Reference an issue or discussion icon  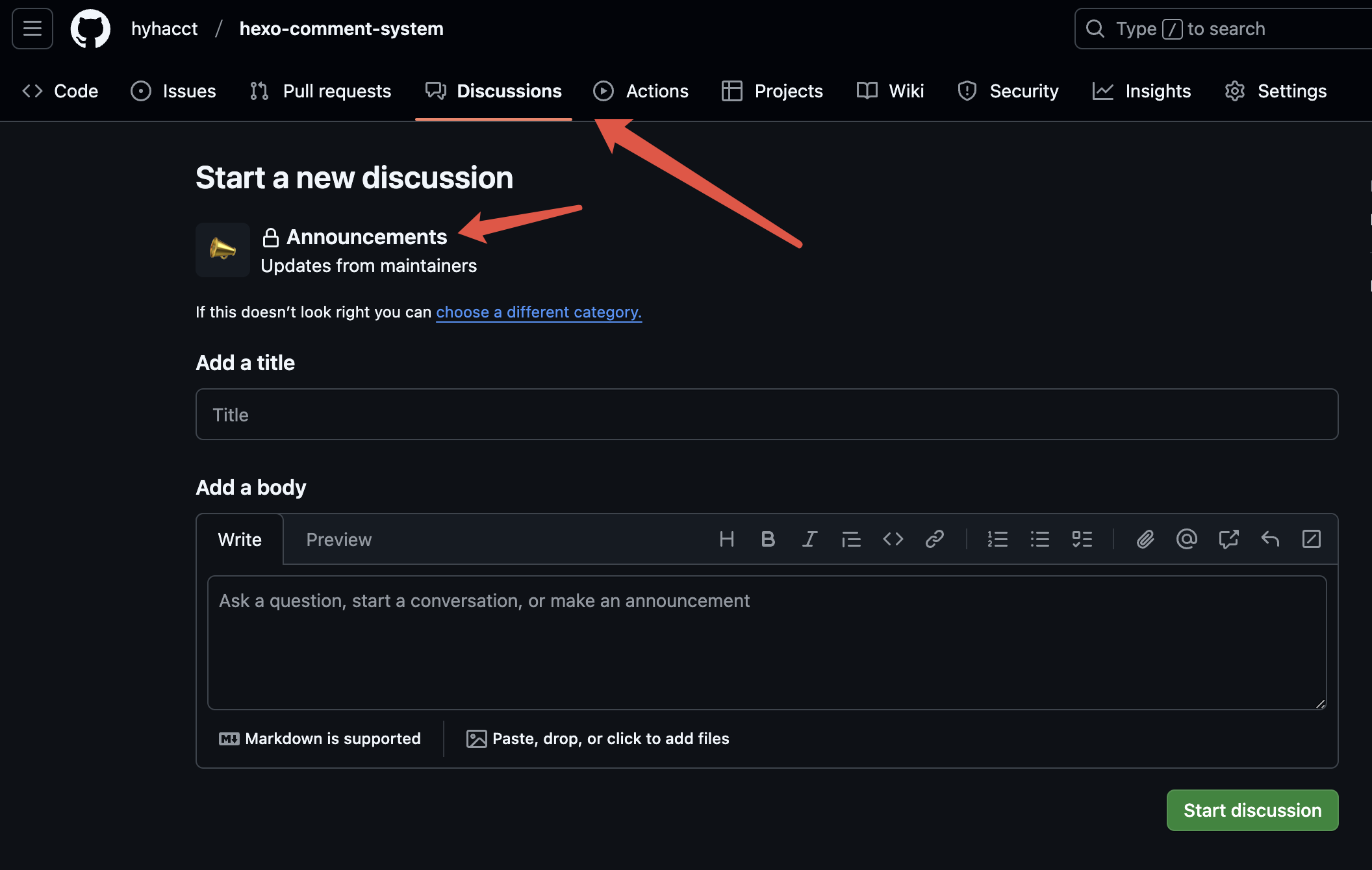pos(1228,539)
